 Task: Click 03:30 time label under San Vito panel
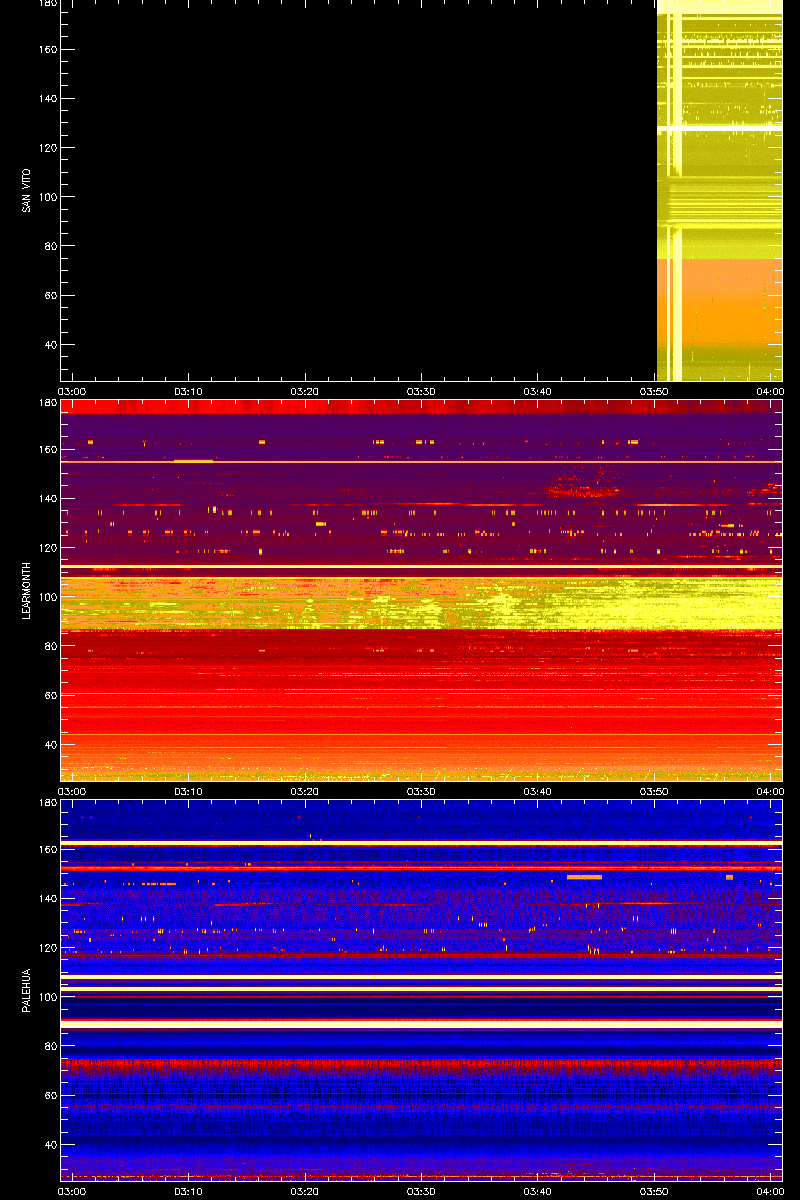pos(422,392)
